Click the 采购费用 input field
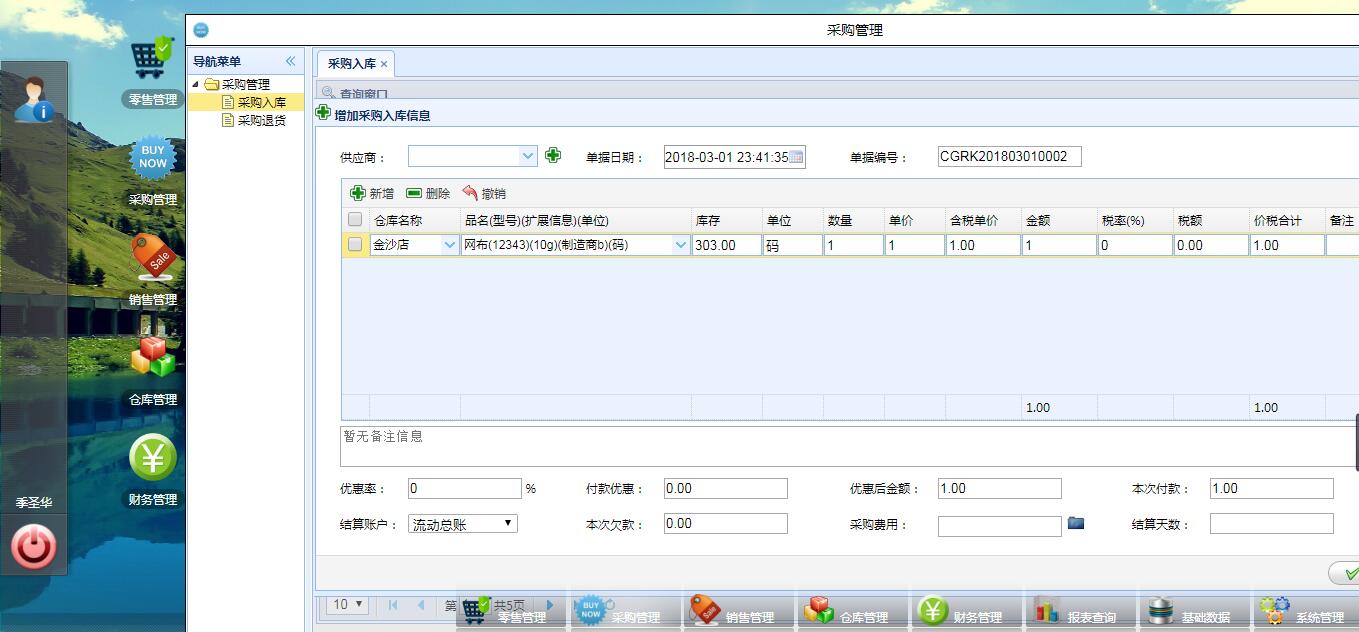Viewport: 1359px width, 632px height. click(999, 525)
